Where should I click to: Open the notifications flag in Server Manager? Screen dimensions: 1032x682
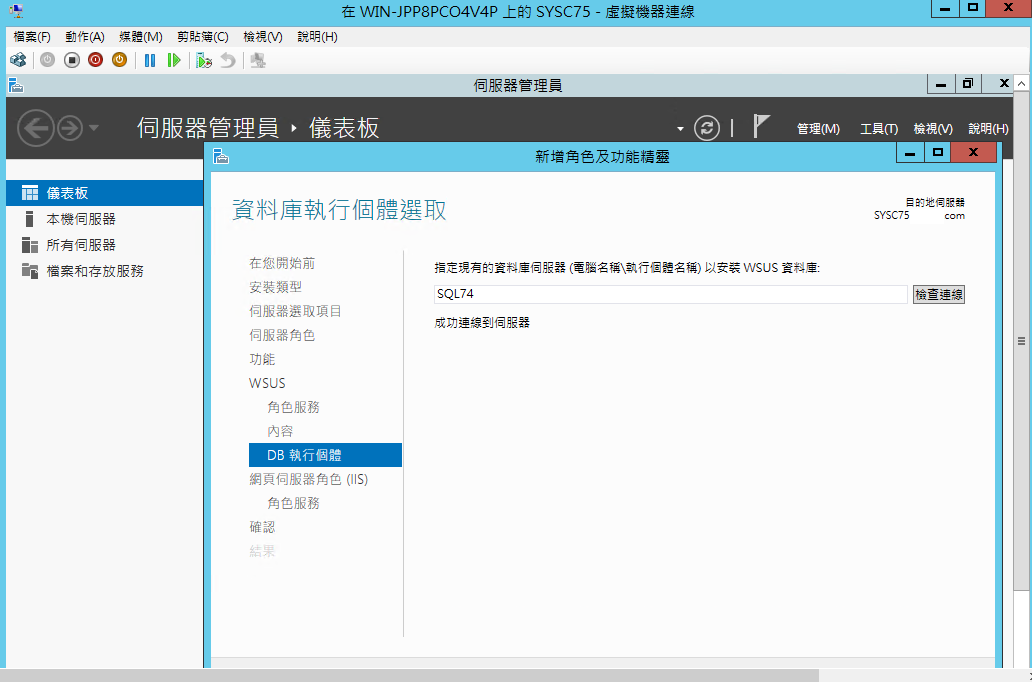(x=761, y=126)
